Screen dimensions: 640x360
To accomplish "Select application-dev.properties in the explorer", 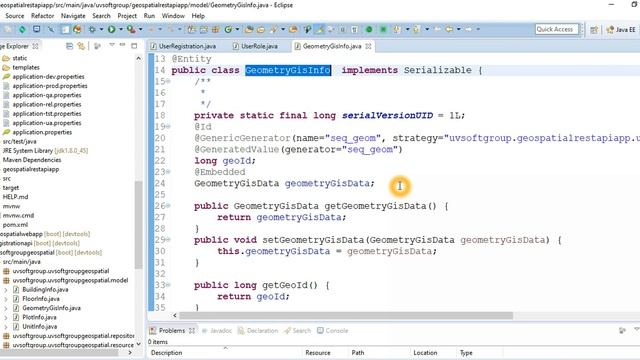I will tap(48, 77).
